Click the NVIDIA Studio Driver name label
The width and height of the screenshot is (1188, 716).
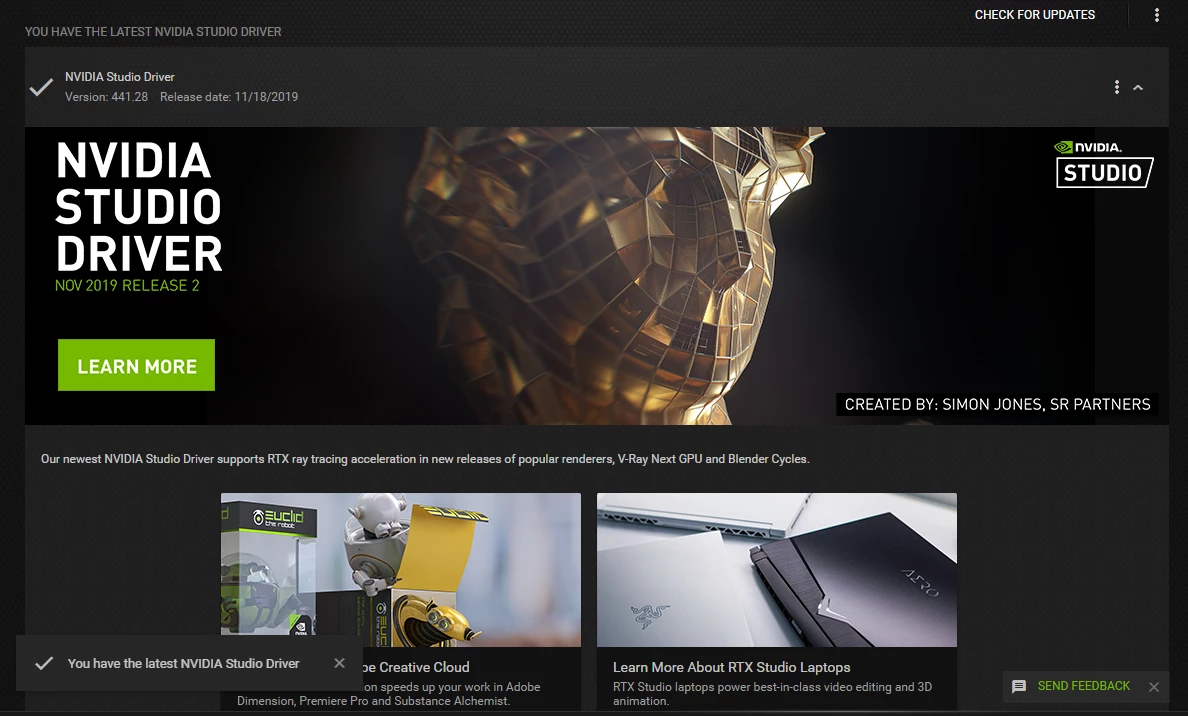120,77
